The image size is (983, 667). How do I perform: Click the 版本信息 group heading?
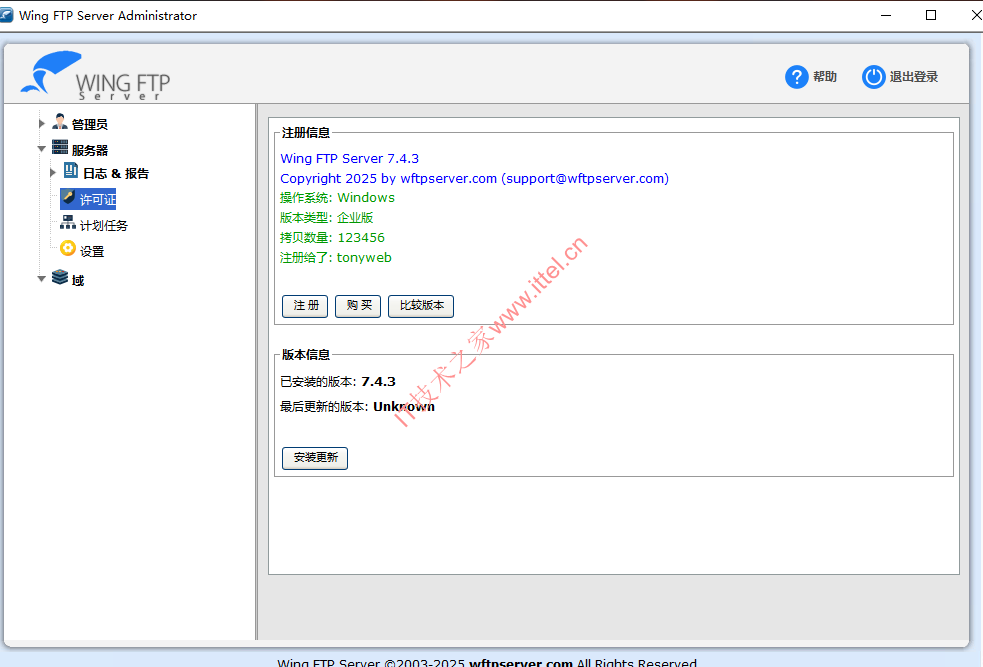[x=305, y=355]
